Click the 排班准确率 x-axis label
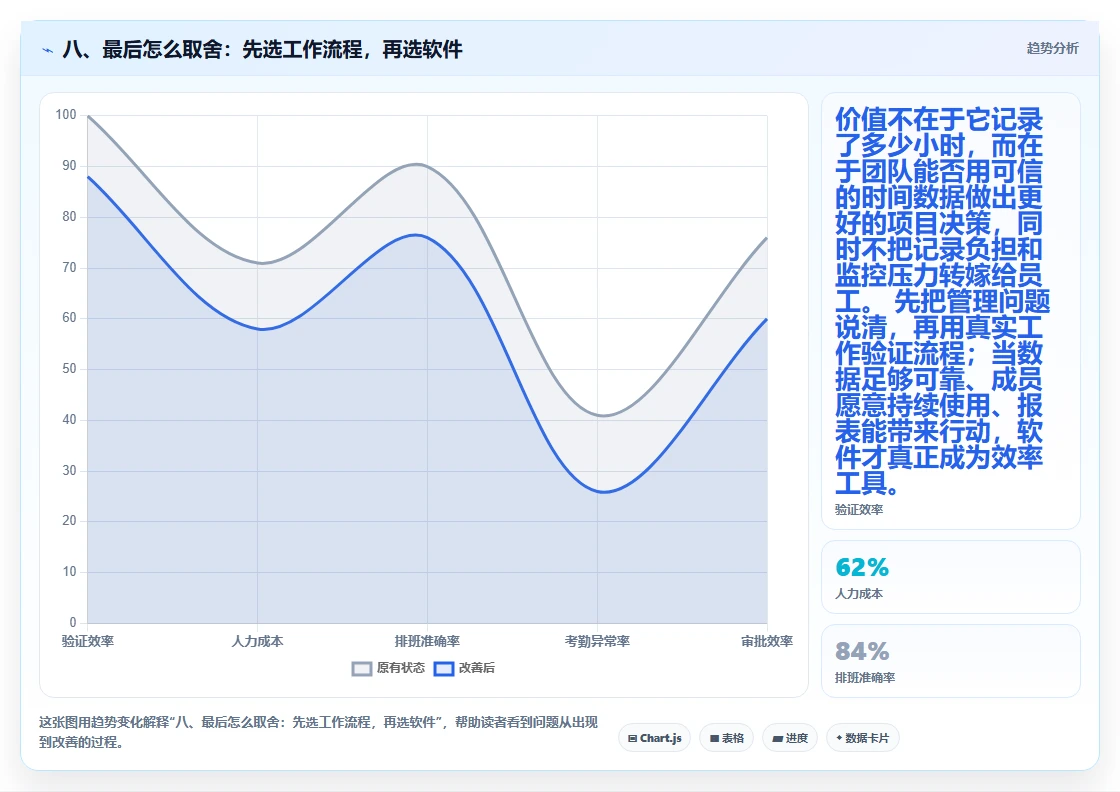This screenshot has height=792, width=1120. click(x=427, y=641)
